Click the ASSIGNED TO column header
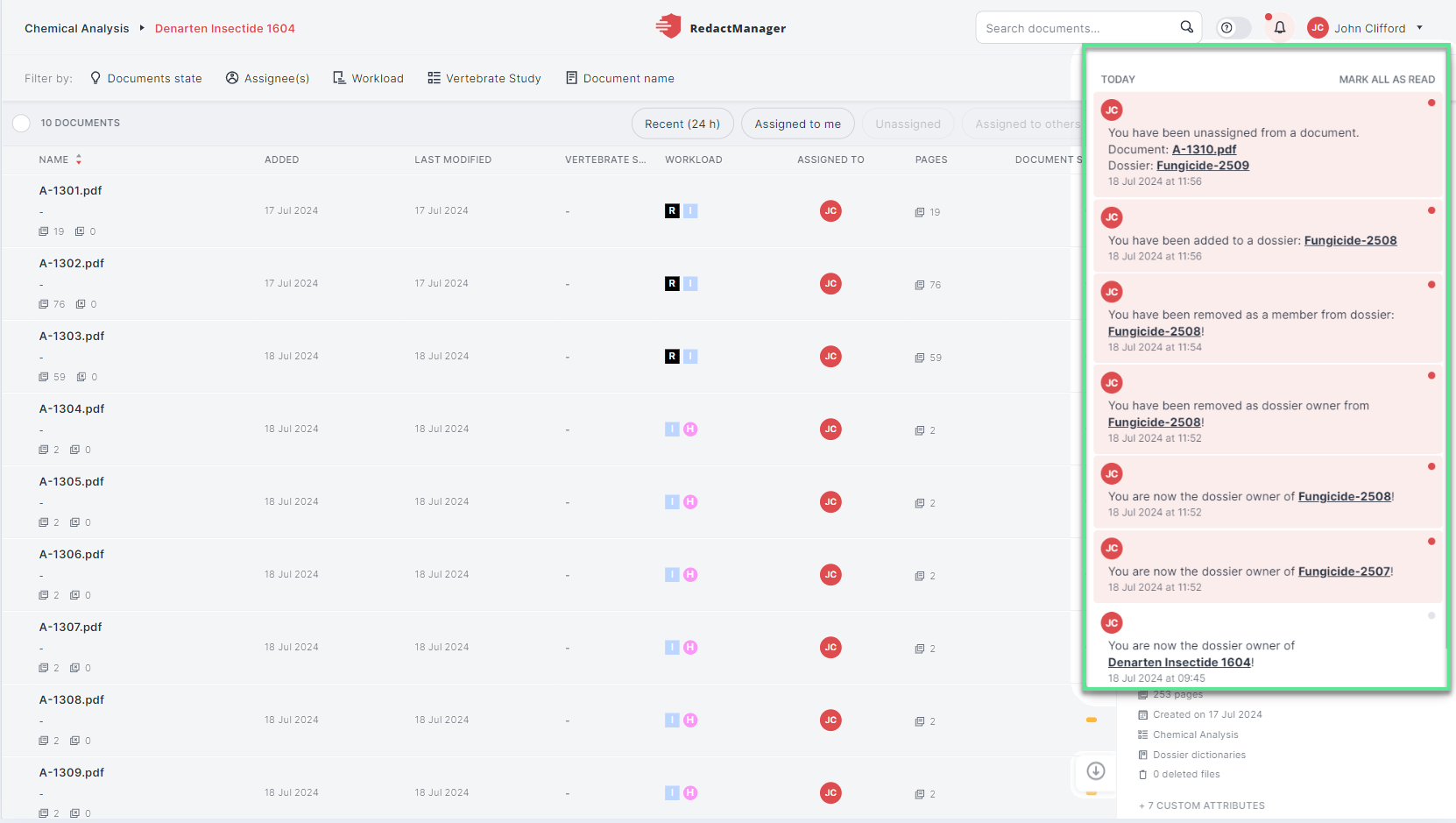 tap(830, 160)
